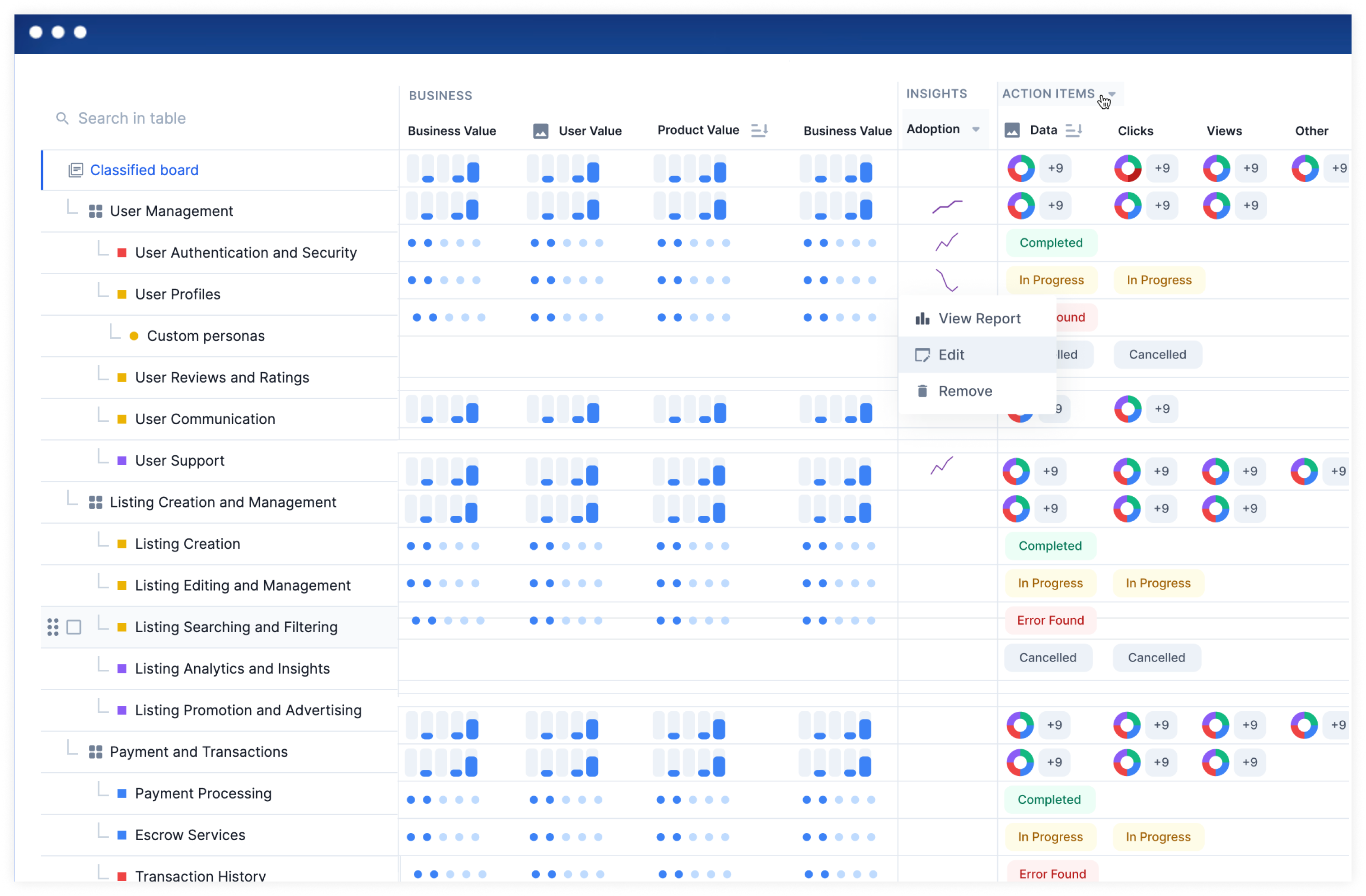1366x896 pixels.
Task: Select Edit from the context menu
Action: pyautogui.click(x=951, y=354)
